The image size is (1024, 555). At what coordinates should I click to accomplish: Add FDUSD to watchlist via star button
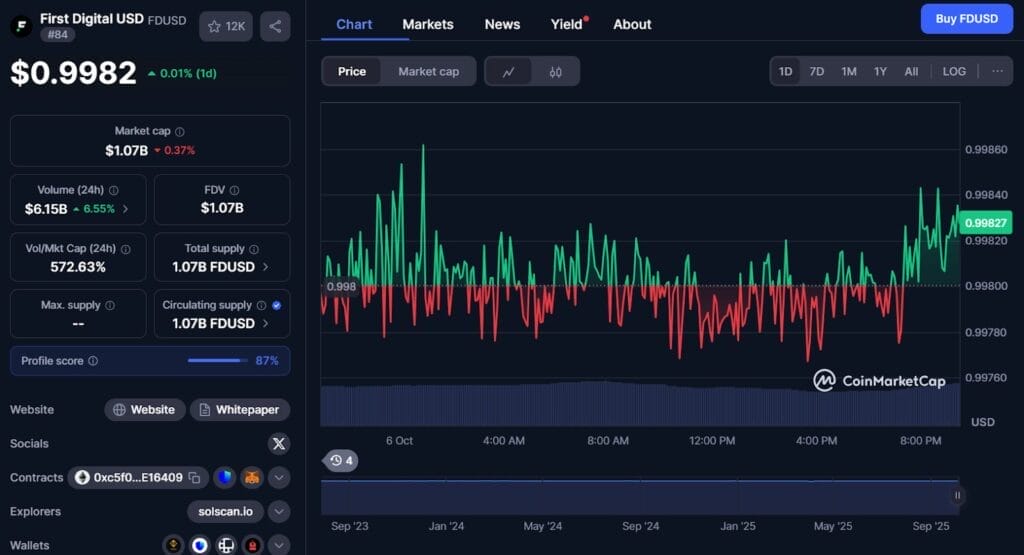(226, 26)
